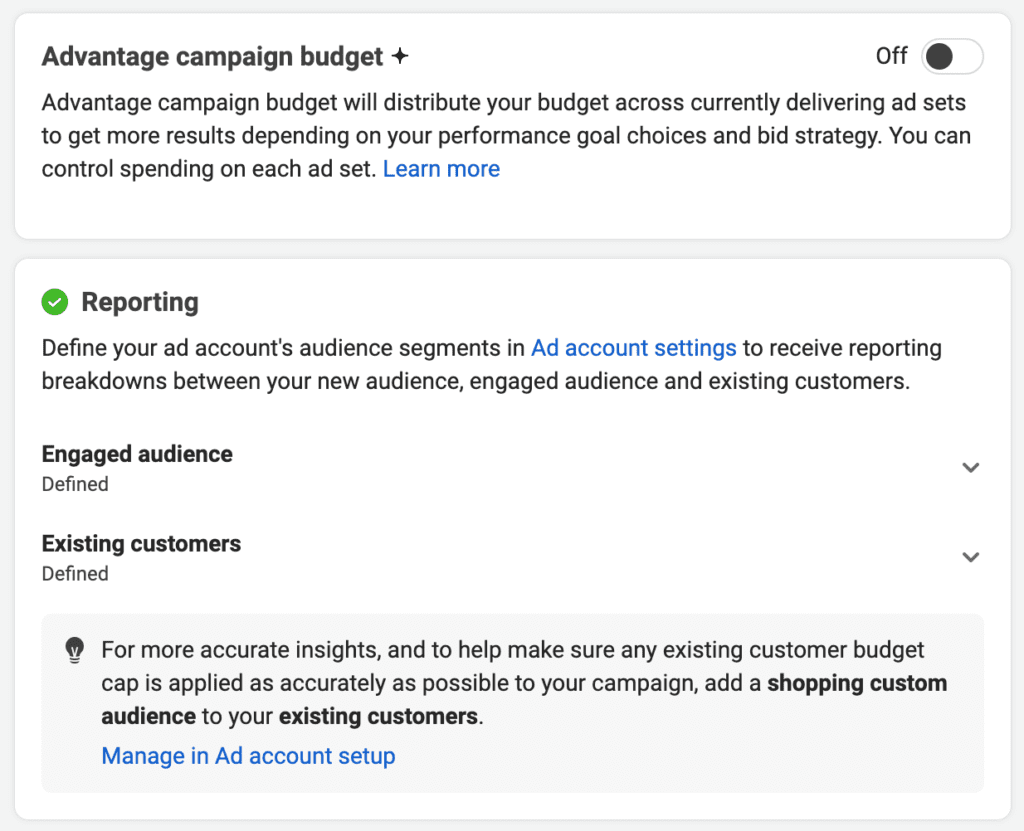Screen dimensions: 1024x831
Task: Turn on the Advantage campaign budget toggle
Action: (952, 56)
